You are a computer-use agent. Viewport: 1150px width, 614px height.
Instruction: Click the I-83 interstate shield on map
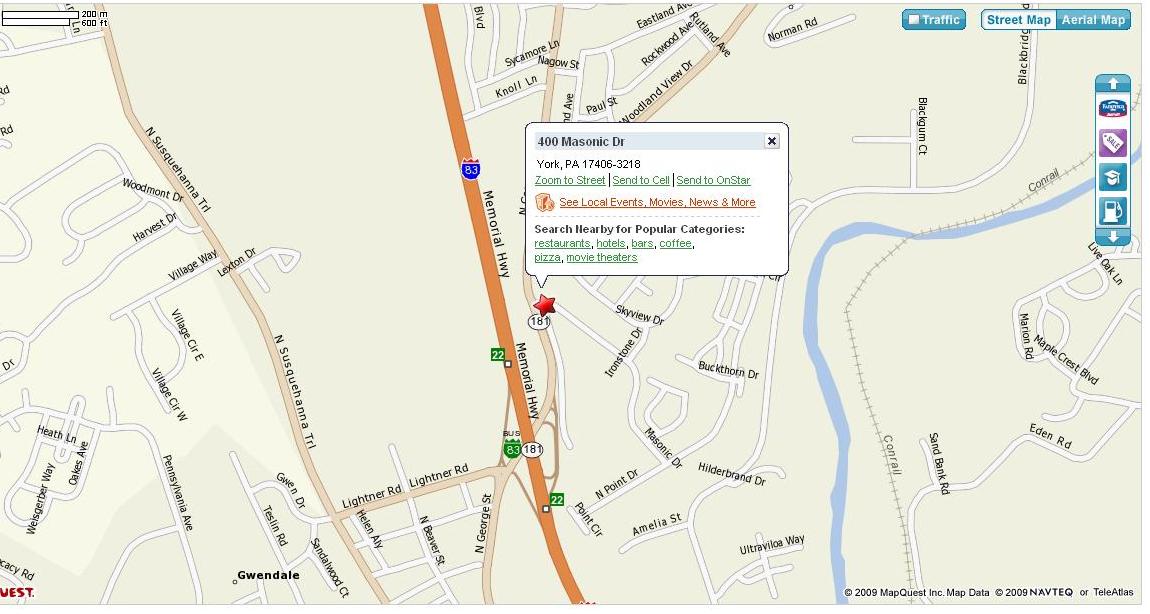(x=471, y=169)
